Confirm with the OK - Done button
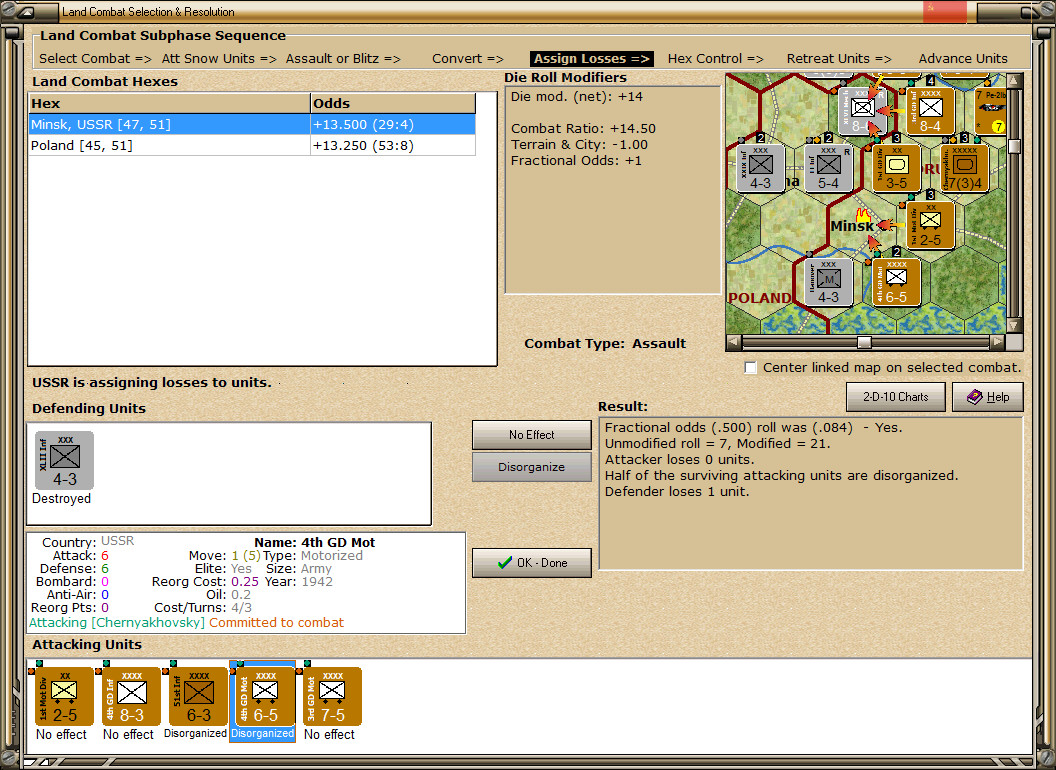This screenshot has height=770, width=1056. [x=531, y=563]
